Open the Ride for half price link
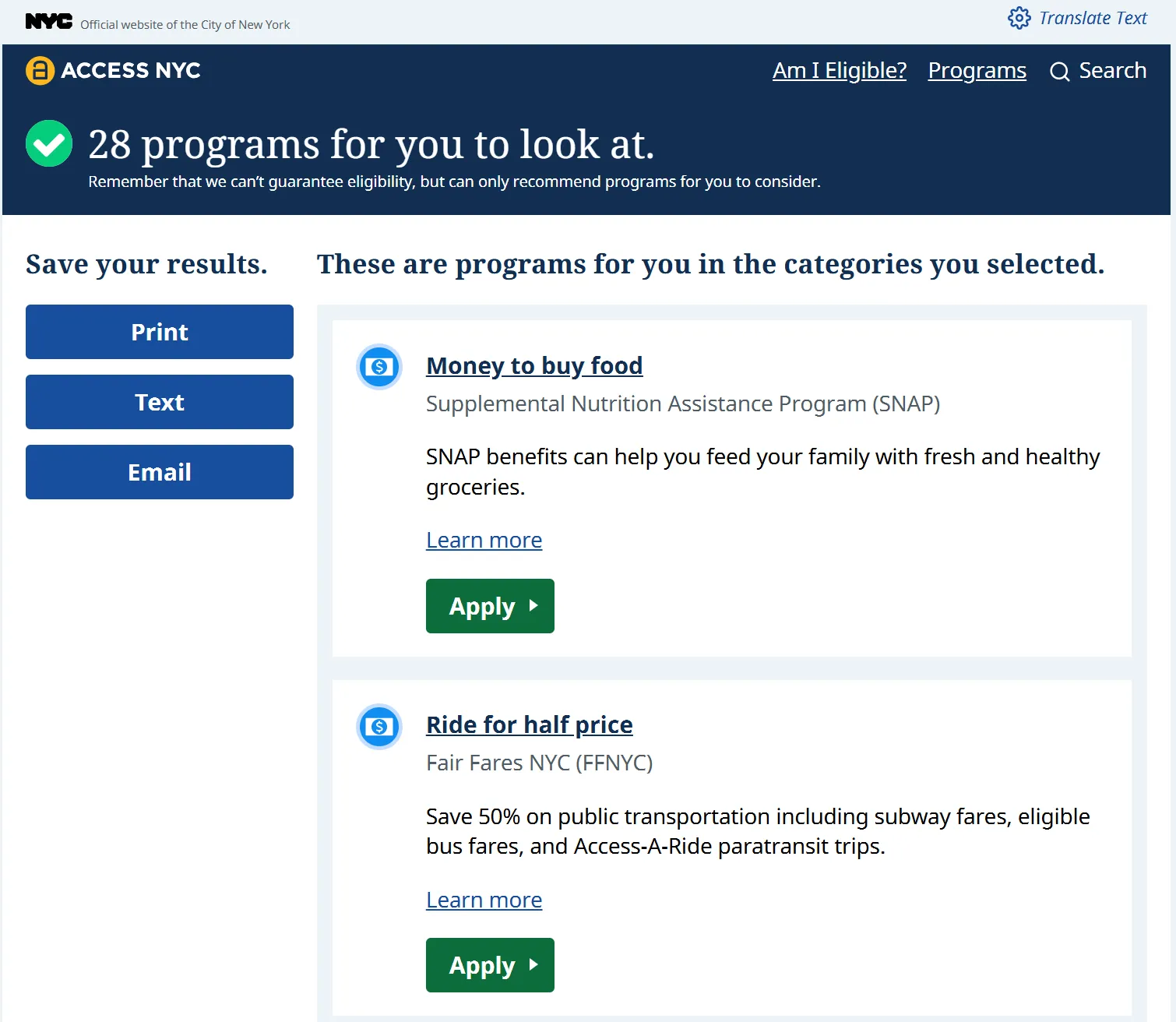This screenshot has width=1176, height=1022. 530,724
